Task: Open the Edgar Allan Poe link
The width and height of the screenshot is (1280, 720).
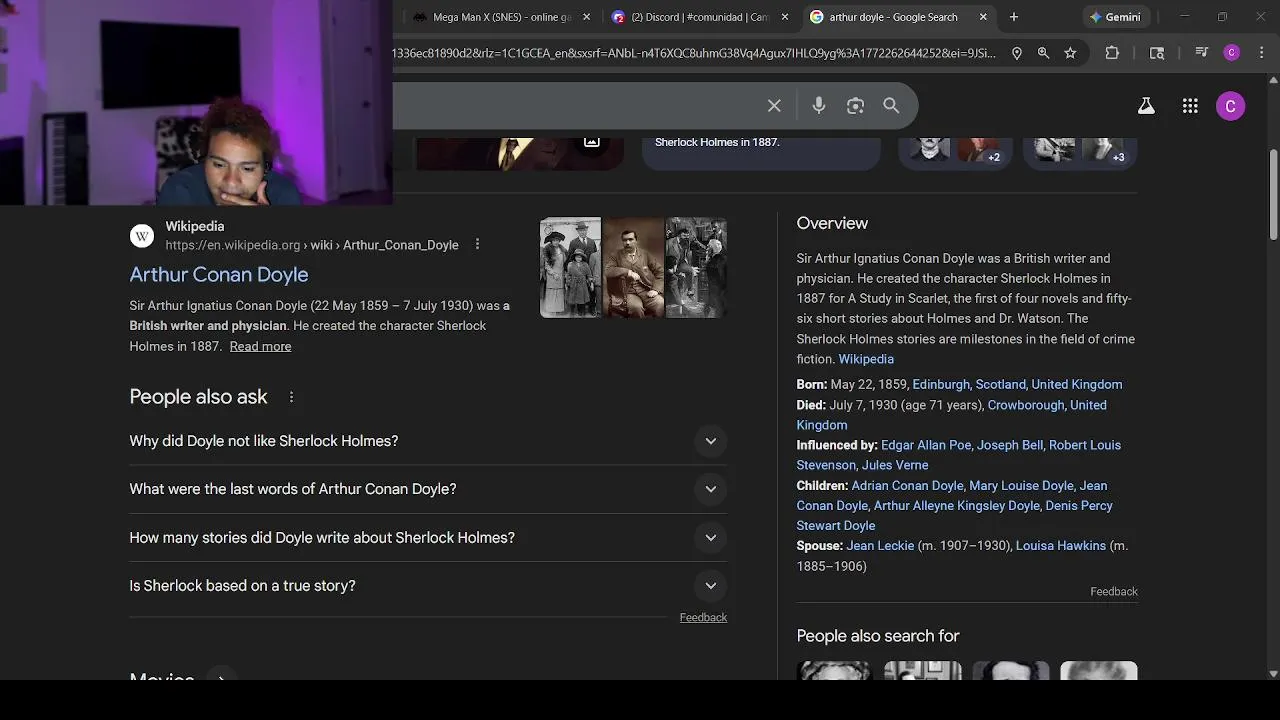Action: 926,445
